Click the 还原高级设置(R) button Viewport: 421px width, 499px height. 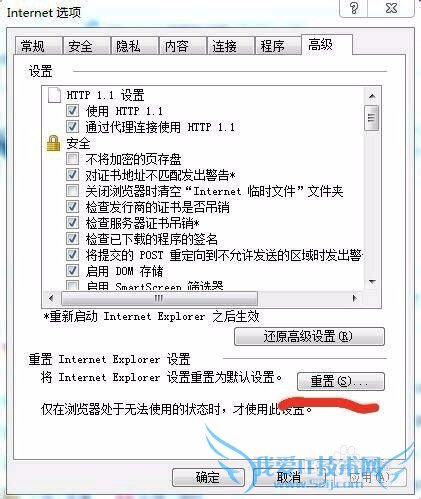[x=309, y=336]
